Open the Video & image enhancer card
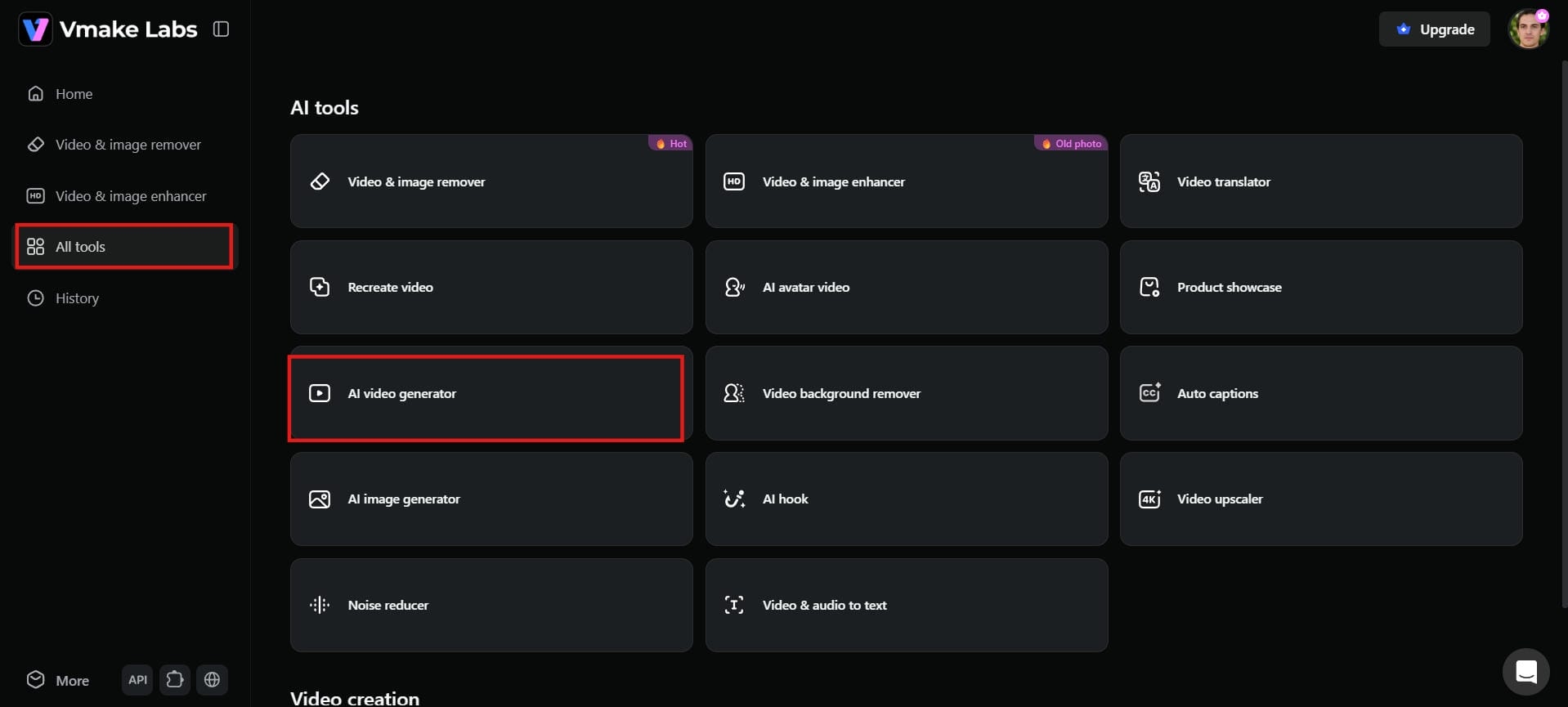 907,181
